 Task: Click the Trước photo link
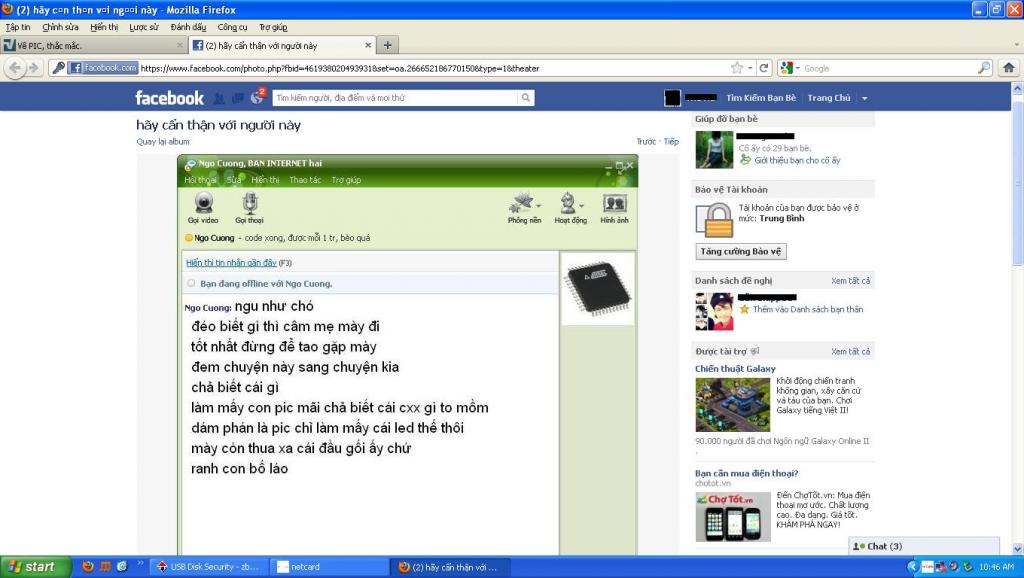(x=646, y=141)
